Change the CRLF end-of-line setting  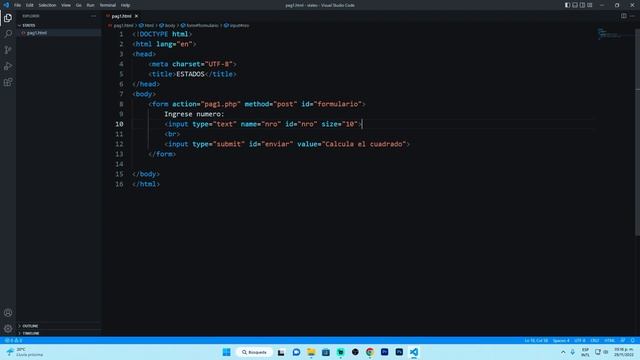coord(595,340)
